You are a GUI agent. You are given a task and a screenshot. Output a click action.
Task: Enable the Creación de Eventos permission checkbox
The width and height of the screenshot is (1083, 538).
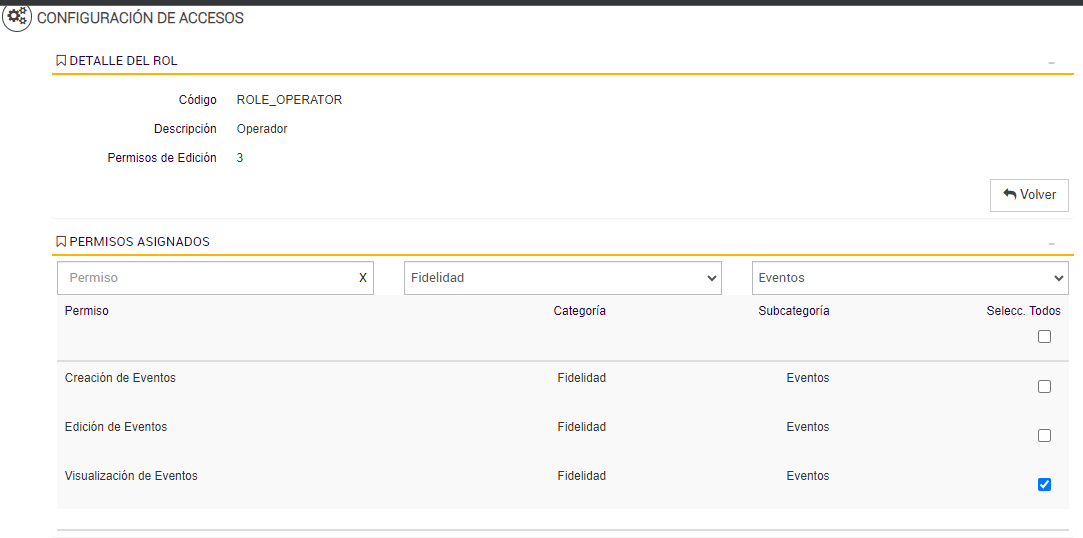point(1044,386)
